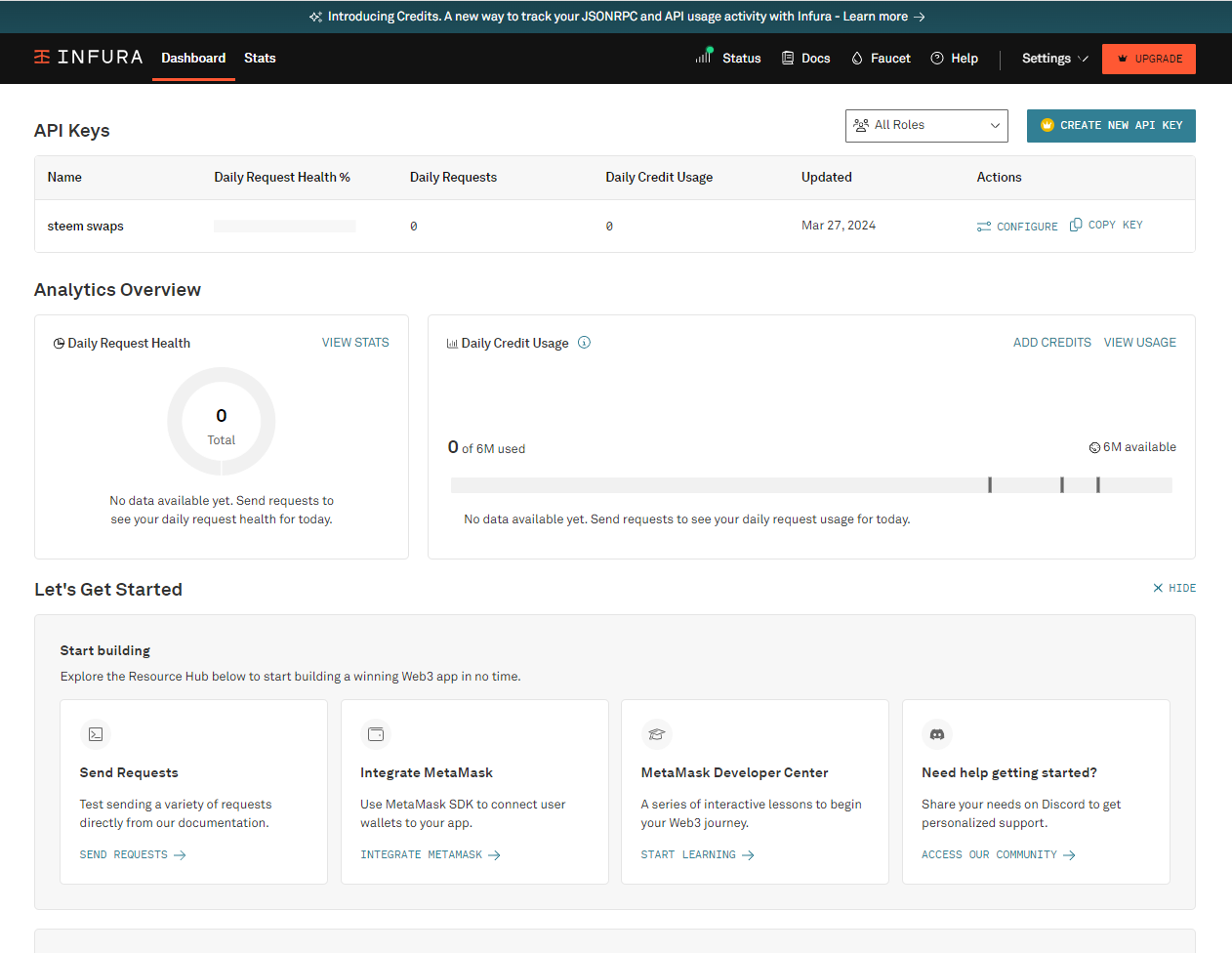Click the icon beside 6M available
The image size is (1232, 953).
pos(1094,447)
